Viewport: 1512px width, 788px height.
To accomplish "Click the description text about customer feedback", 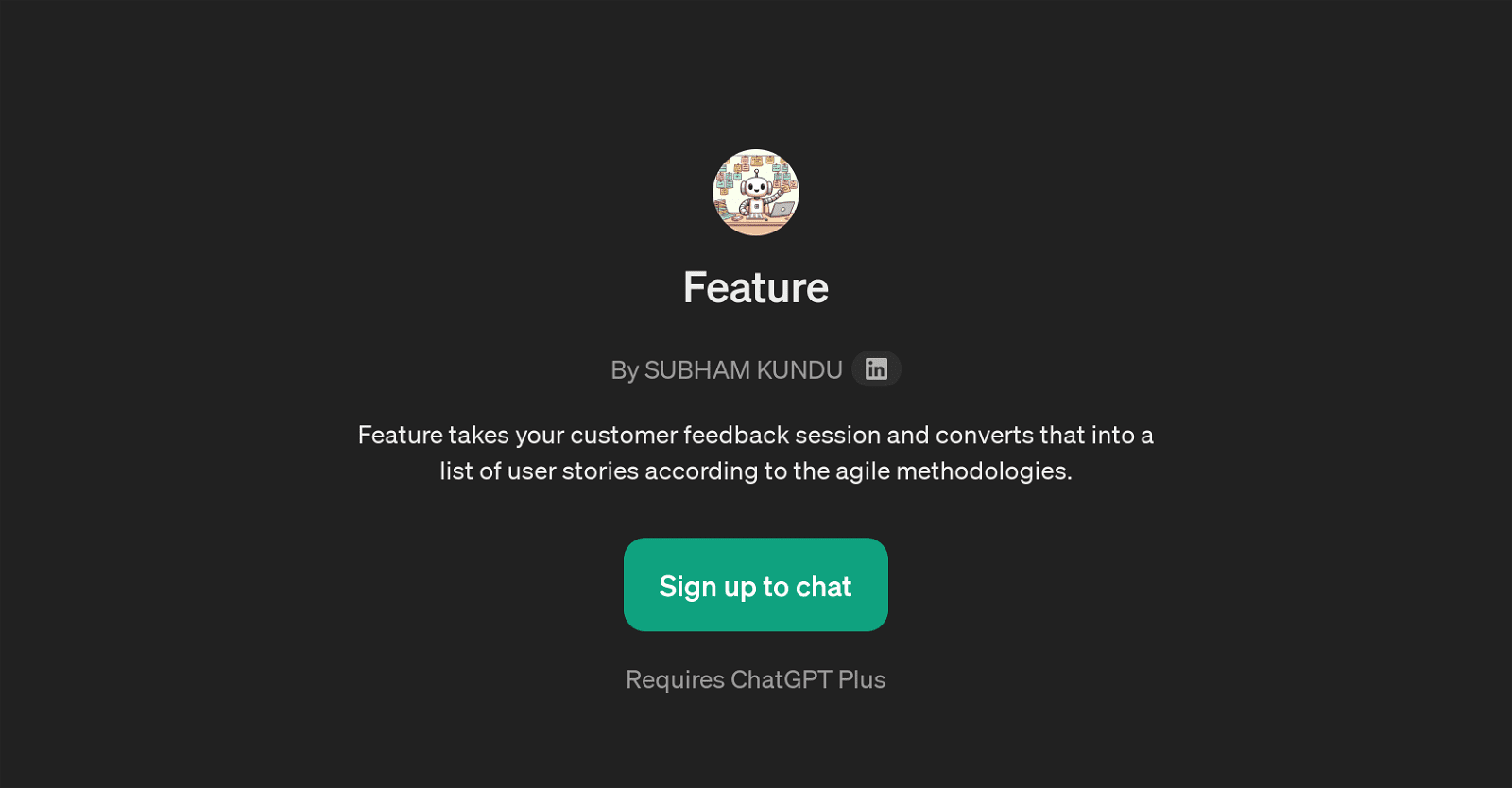I will 755,453.
